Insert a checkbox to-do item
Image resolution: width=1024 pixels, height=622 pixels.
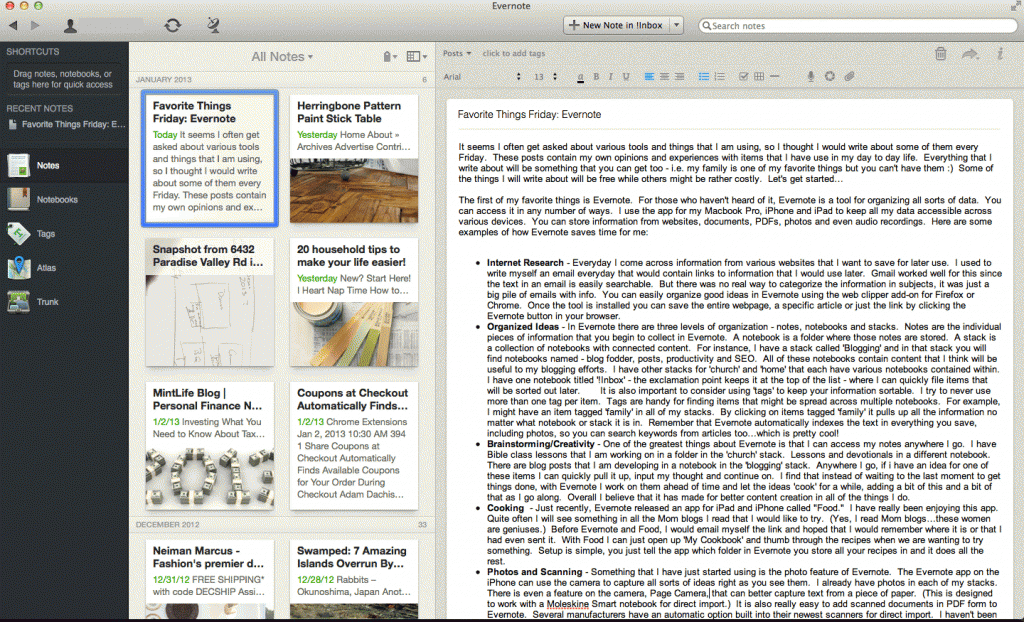pos(743,76)
